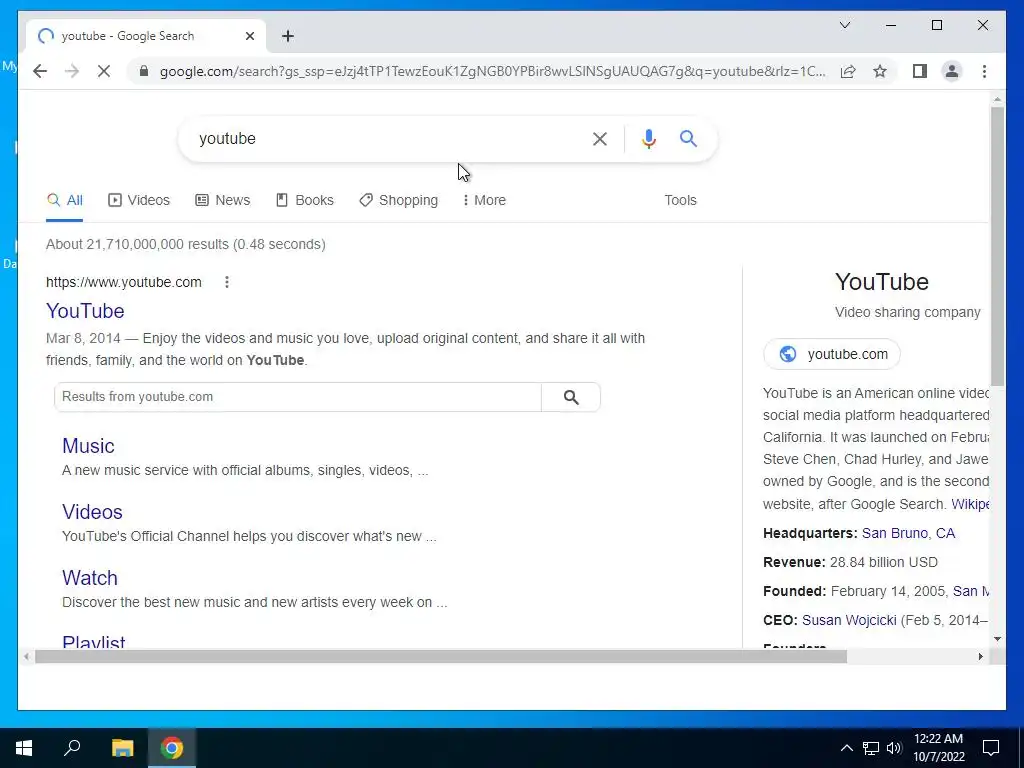The image size is (1024, 768).
Task: Click the youtube.com site search magnifier
Action: point(571,397)
